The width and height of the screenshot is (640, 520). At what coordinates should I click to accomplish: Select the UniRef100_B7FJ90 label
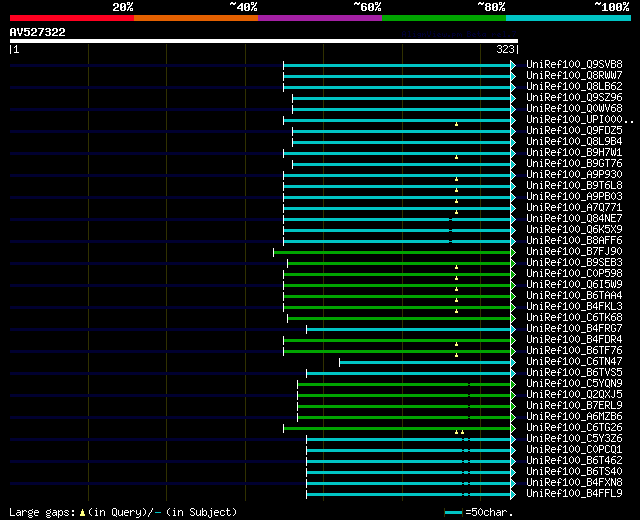point(574,252)
